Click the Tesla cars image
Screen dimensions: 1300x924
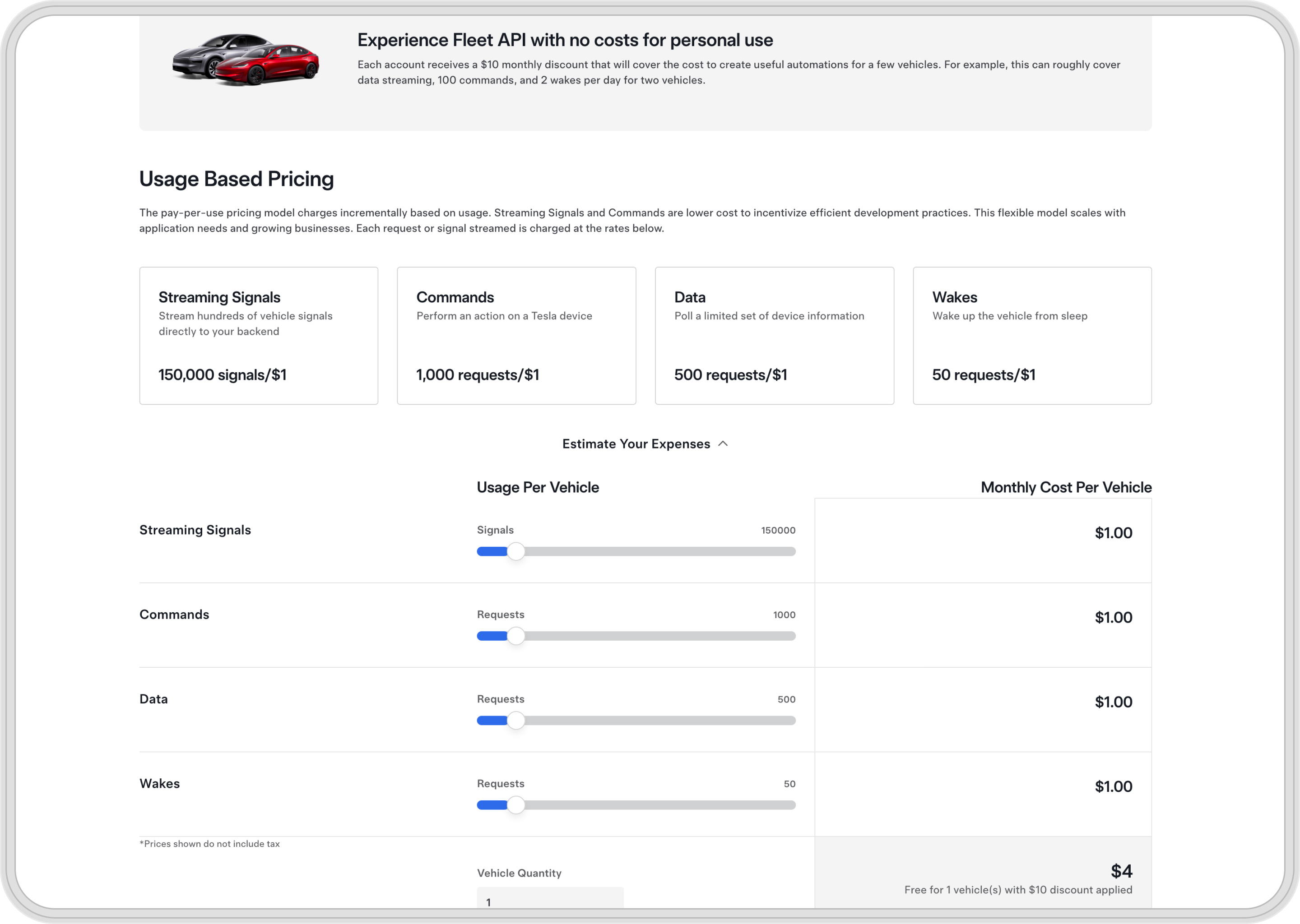point(246,60)
